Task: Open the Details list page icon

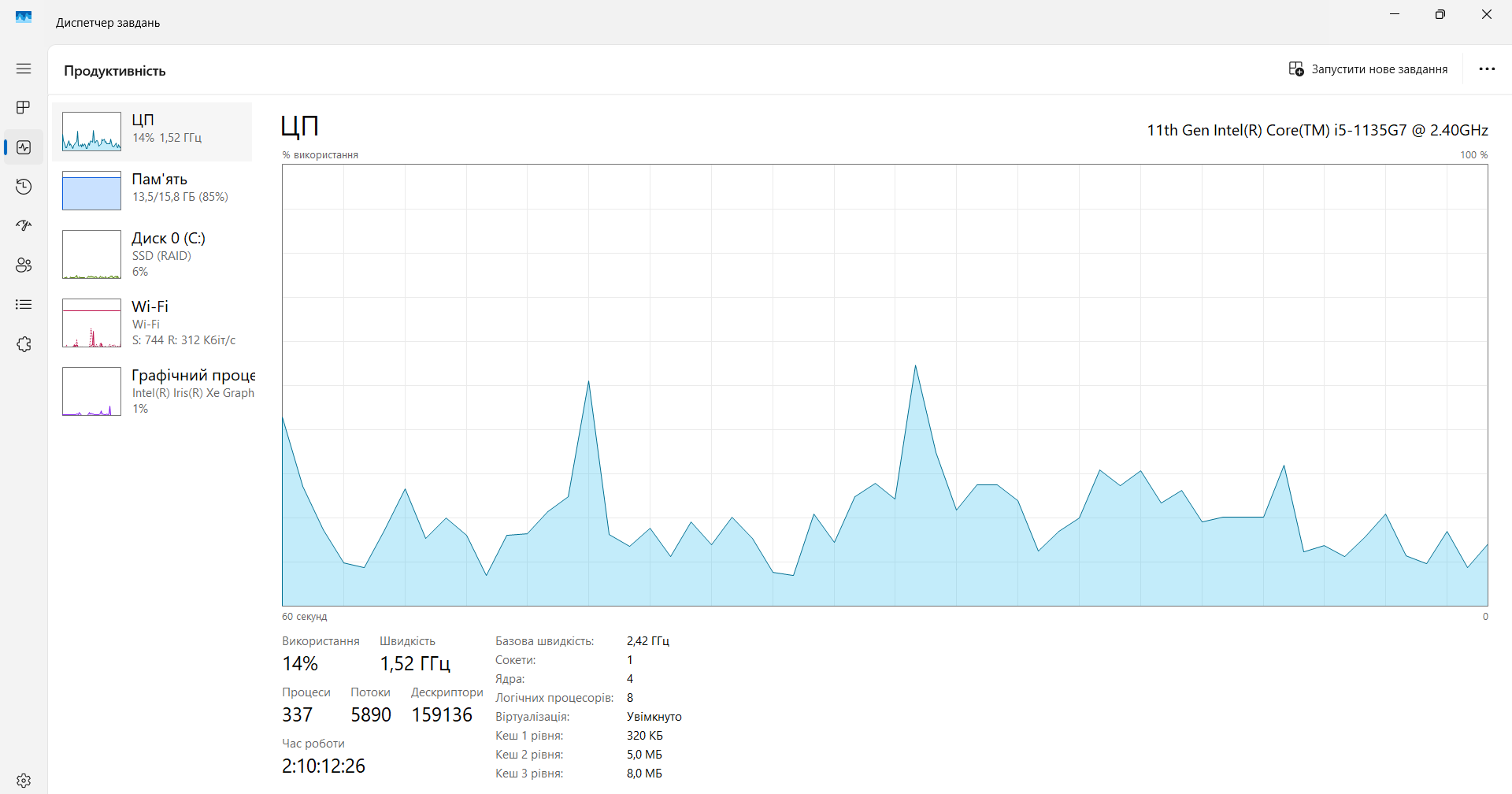Action: pos(24,305)
